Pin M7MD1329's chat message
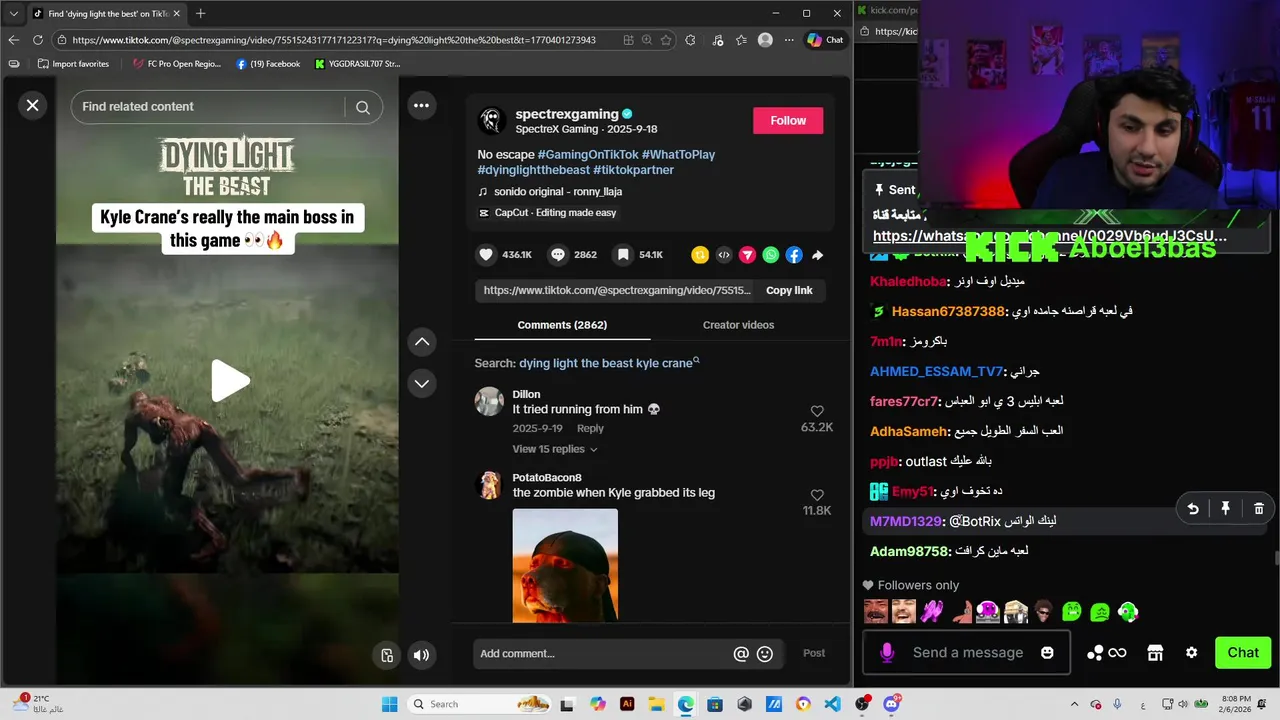 coord(1225,509)
